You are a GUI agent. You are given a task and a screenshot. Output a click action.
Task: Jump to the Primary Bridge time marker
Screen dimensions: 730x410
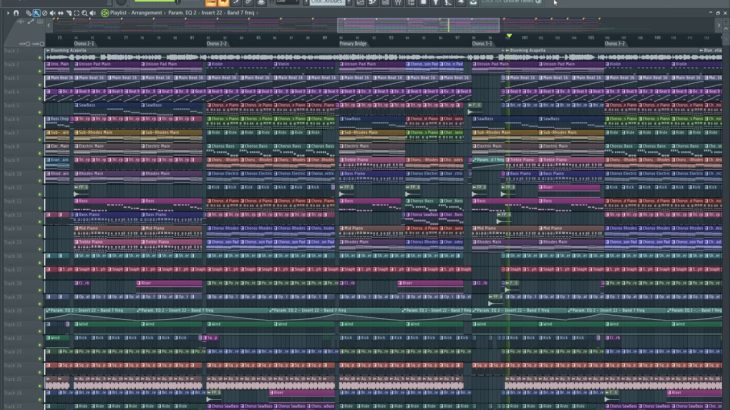pos(353,44)
